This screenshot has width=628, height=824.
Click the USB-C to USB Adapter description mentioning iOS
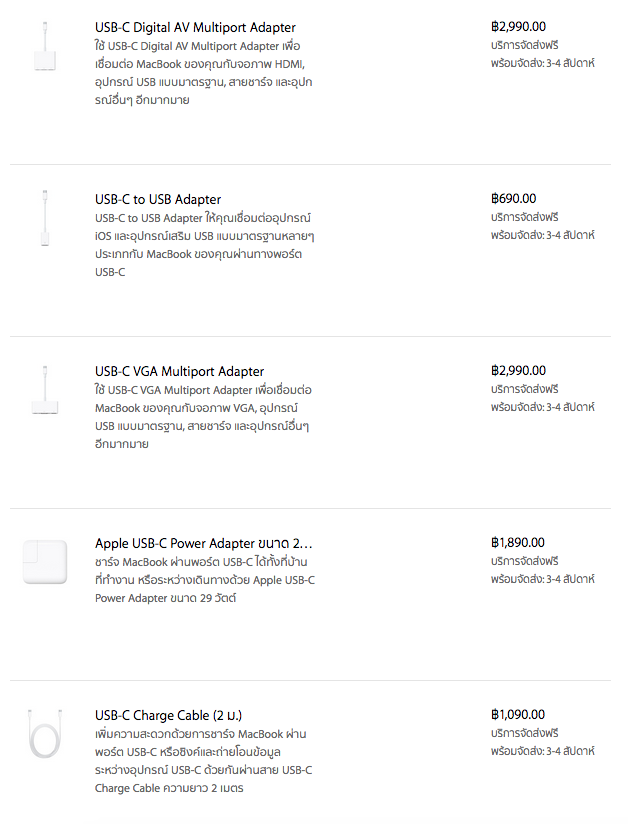pos(204,245)
